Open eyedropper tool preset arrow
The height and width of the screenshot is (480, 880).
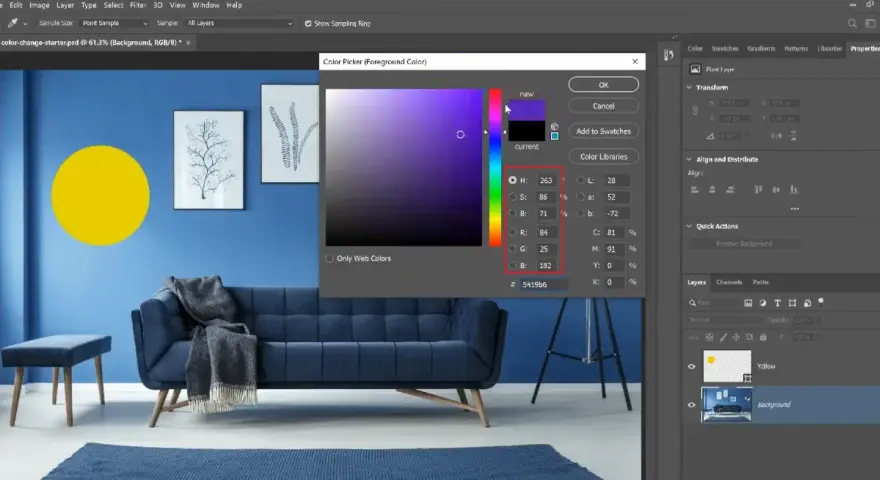point(25,24)
